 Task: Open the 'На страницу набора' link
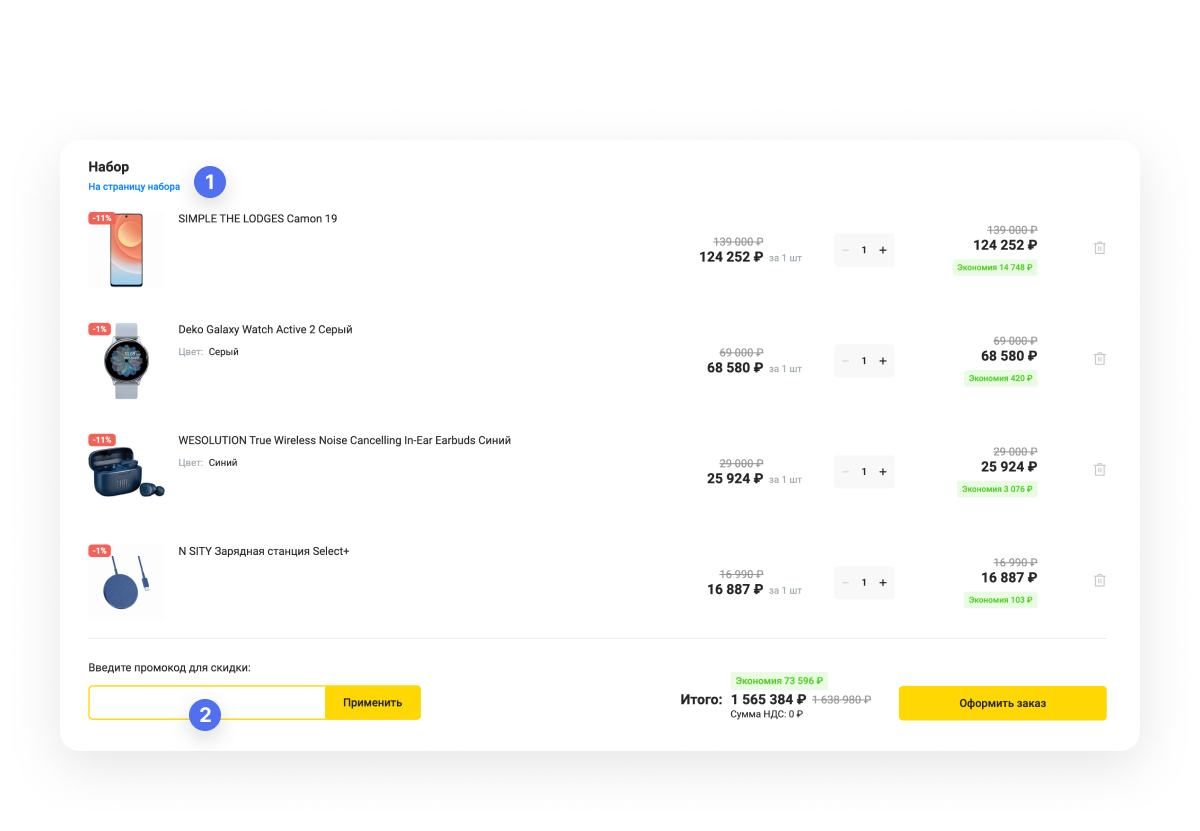(x=134, y=187)
